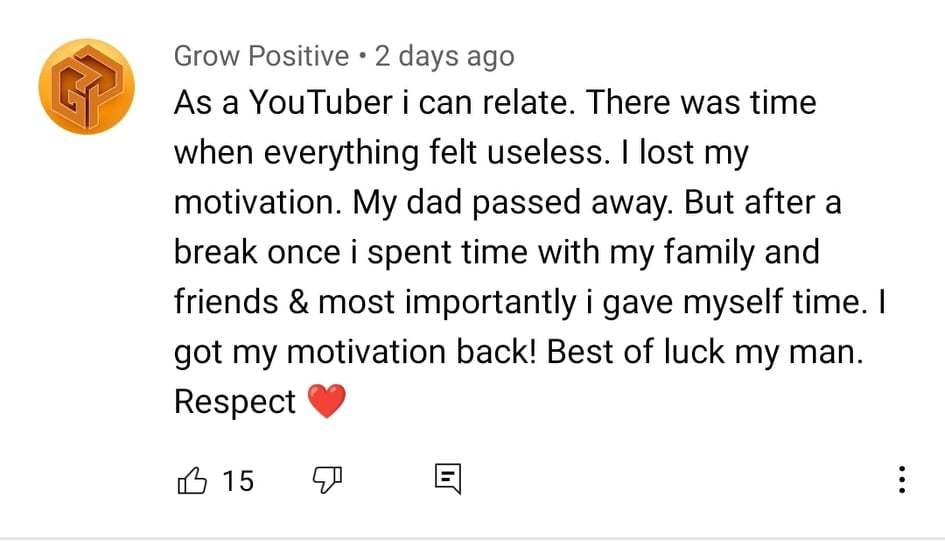Like the Grow Positive comment
The image size is (945, 541).
(191, 481)
